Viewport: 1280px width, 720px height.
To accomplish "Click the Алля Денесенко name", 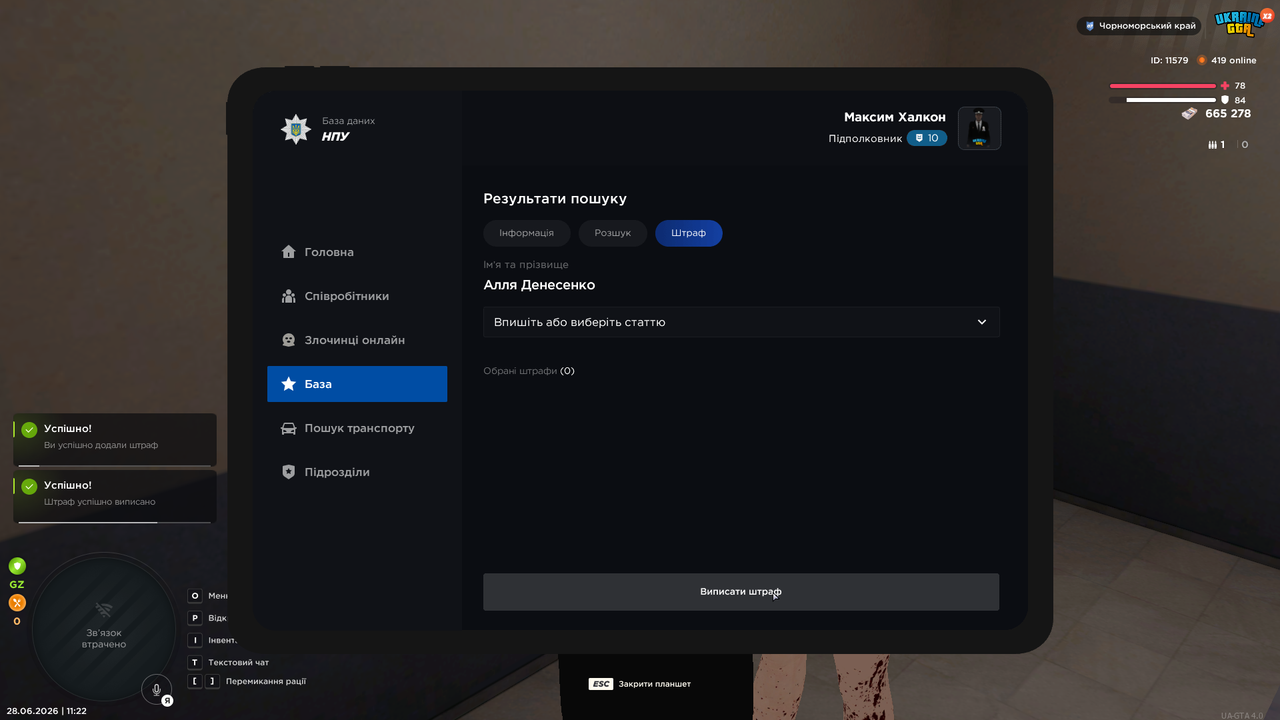I will (539, 285).
